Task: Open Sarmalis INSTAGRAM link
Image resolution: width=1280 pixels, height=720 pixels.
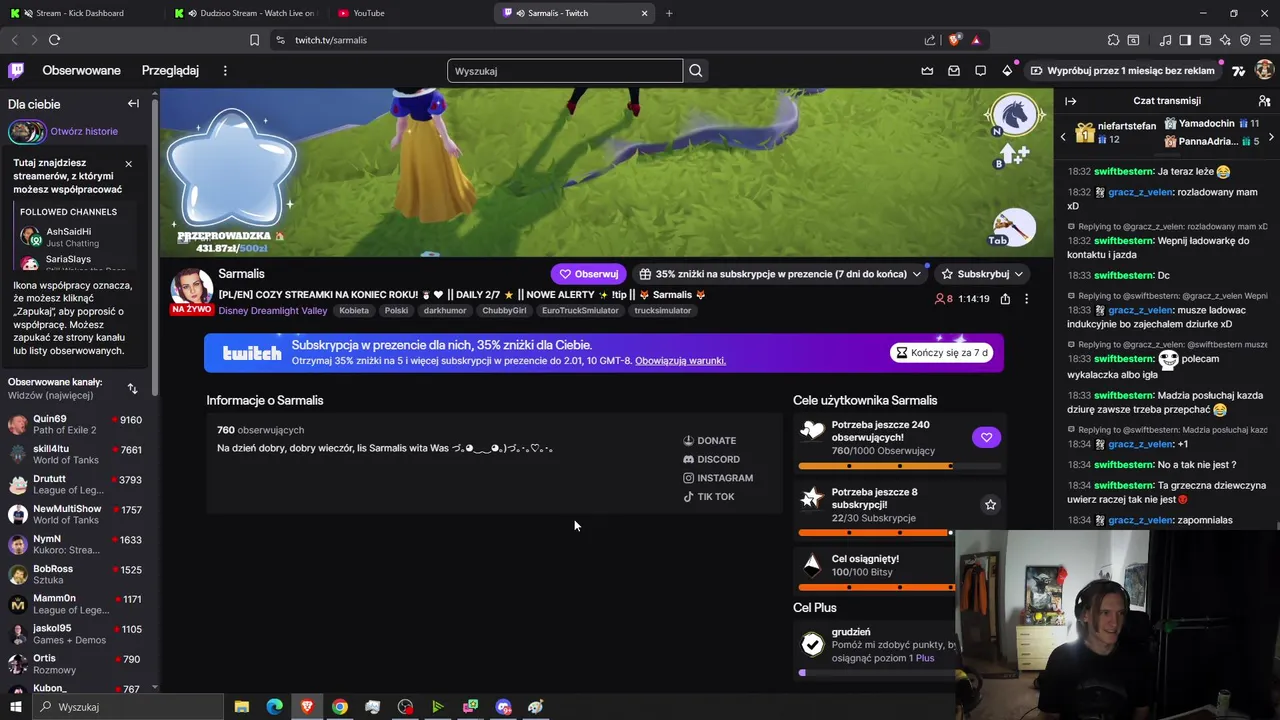Action: (718, 478)
